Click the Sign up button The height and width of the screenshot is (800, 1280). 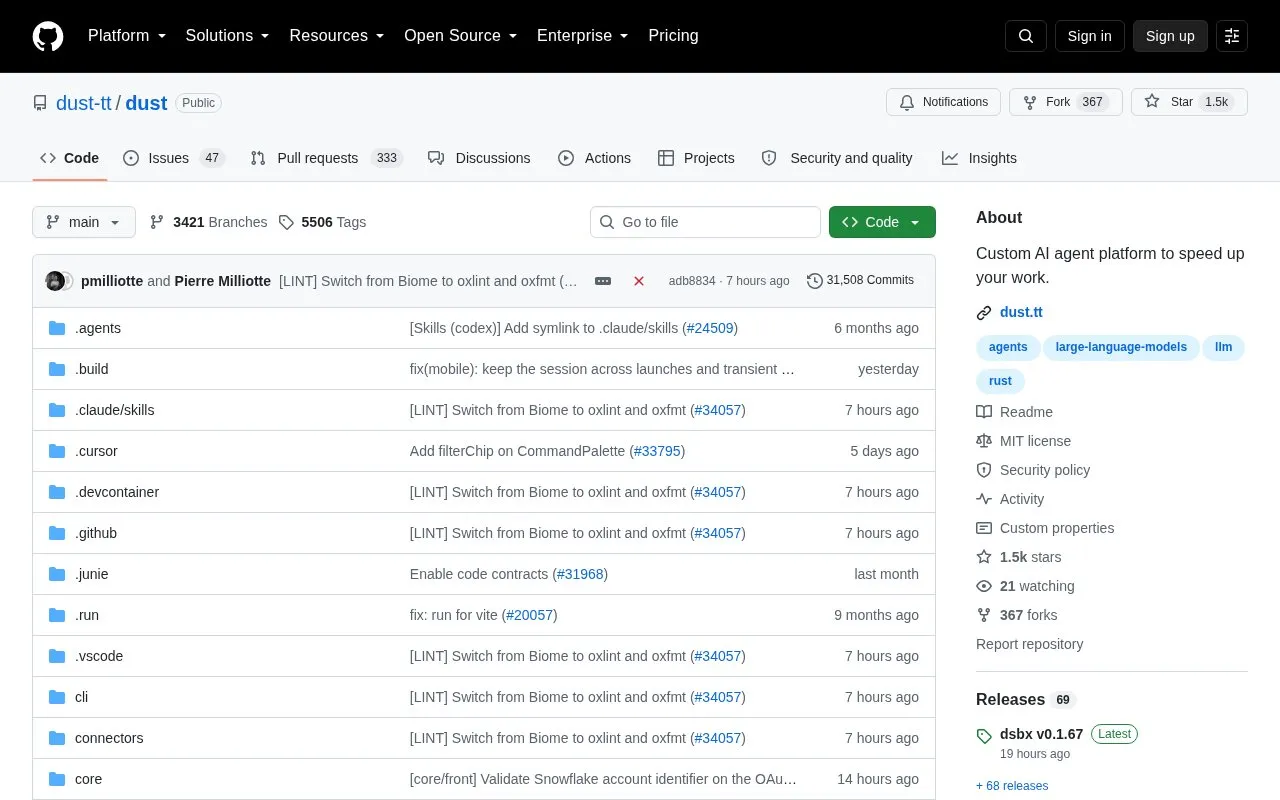[1170, 36]
